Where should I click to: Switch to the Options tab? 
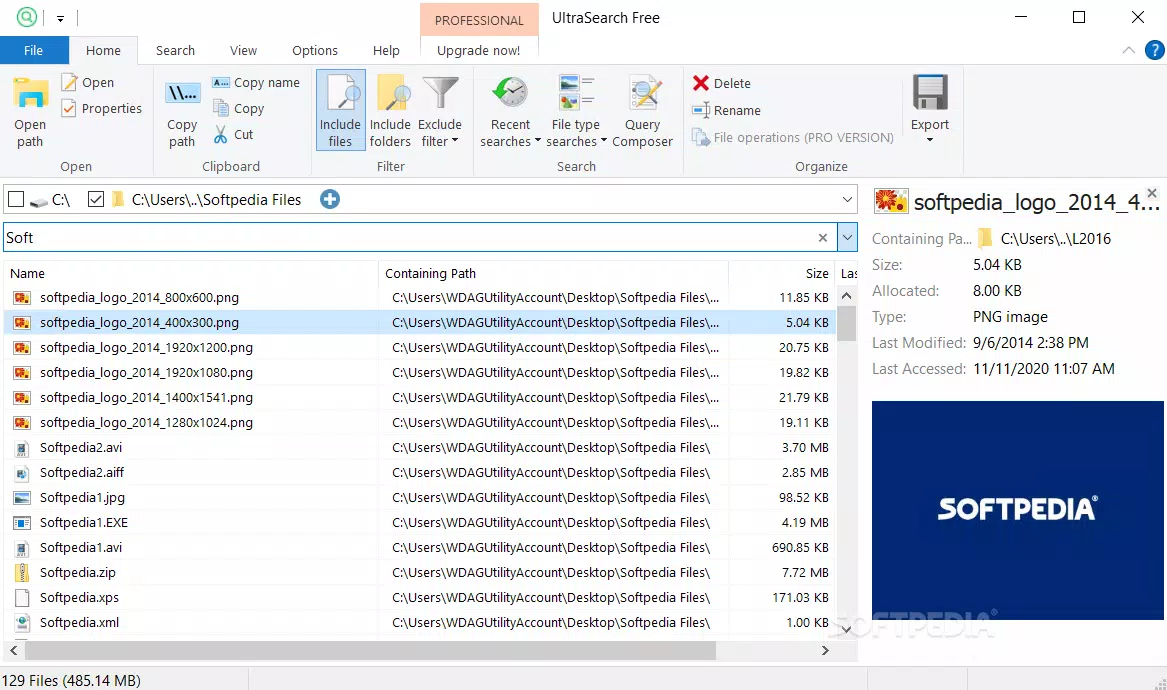click(315, 51)
